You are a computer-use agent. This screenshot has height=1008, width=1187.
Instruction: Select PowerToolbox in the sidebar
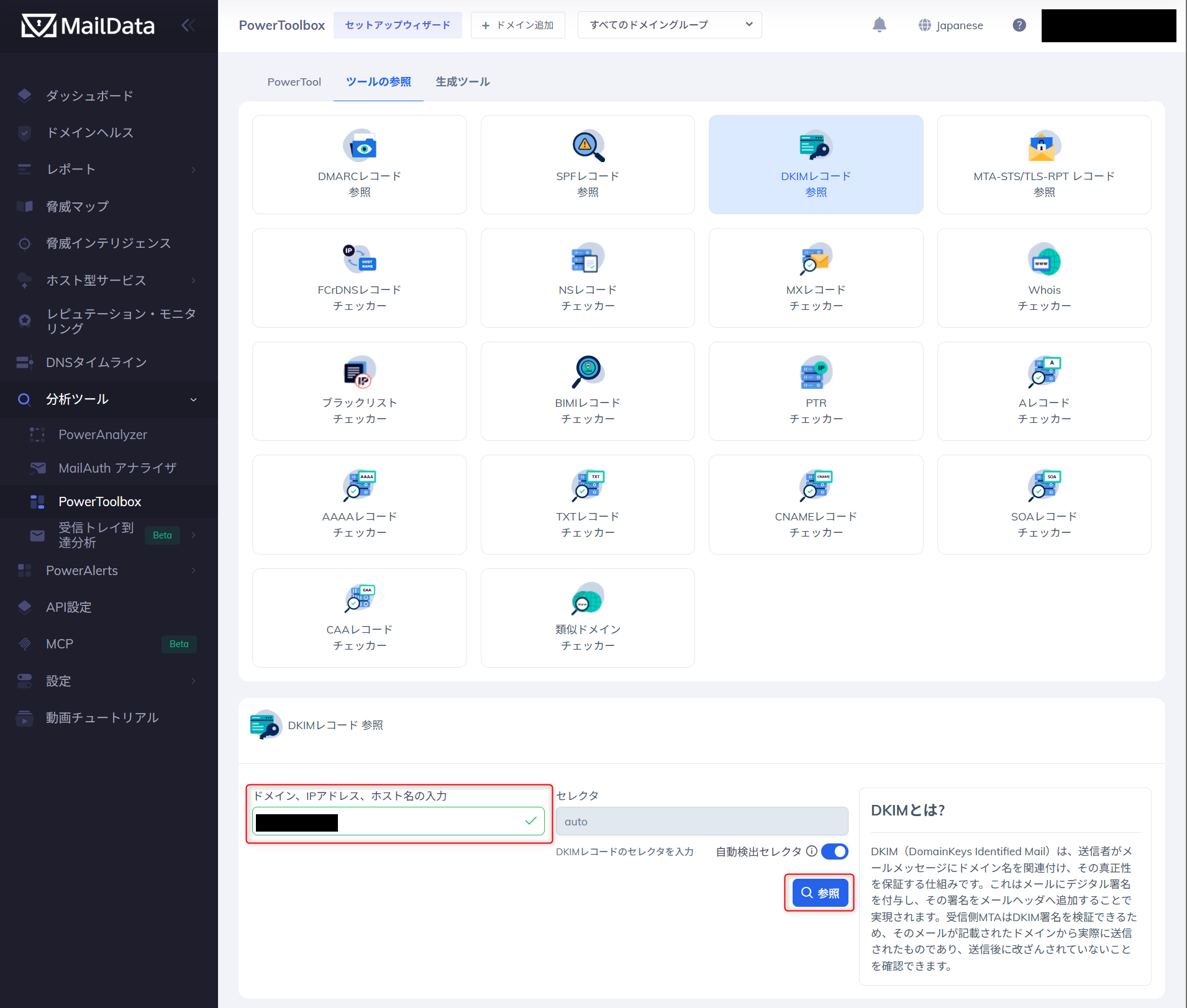[x=109, y=501]
